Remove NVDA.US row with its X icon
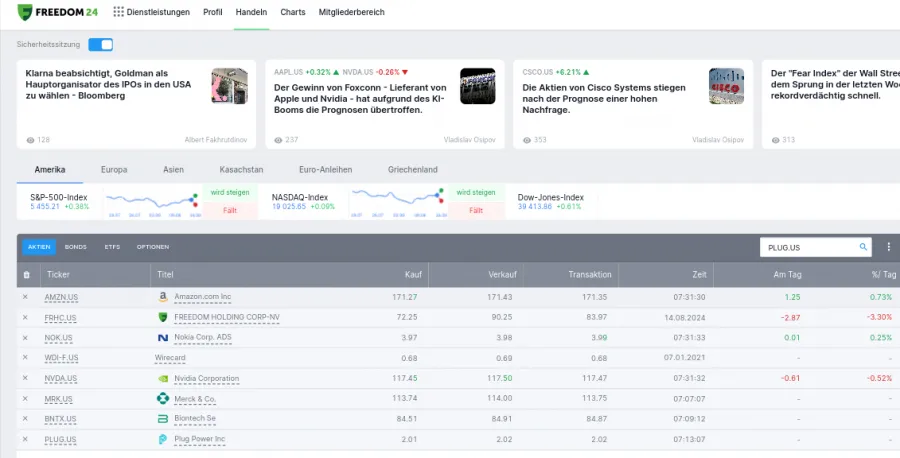900x458 pixels. (x=25, y=378)
